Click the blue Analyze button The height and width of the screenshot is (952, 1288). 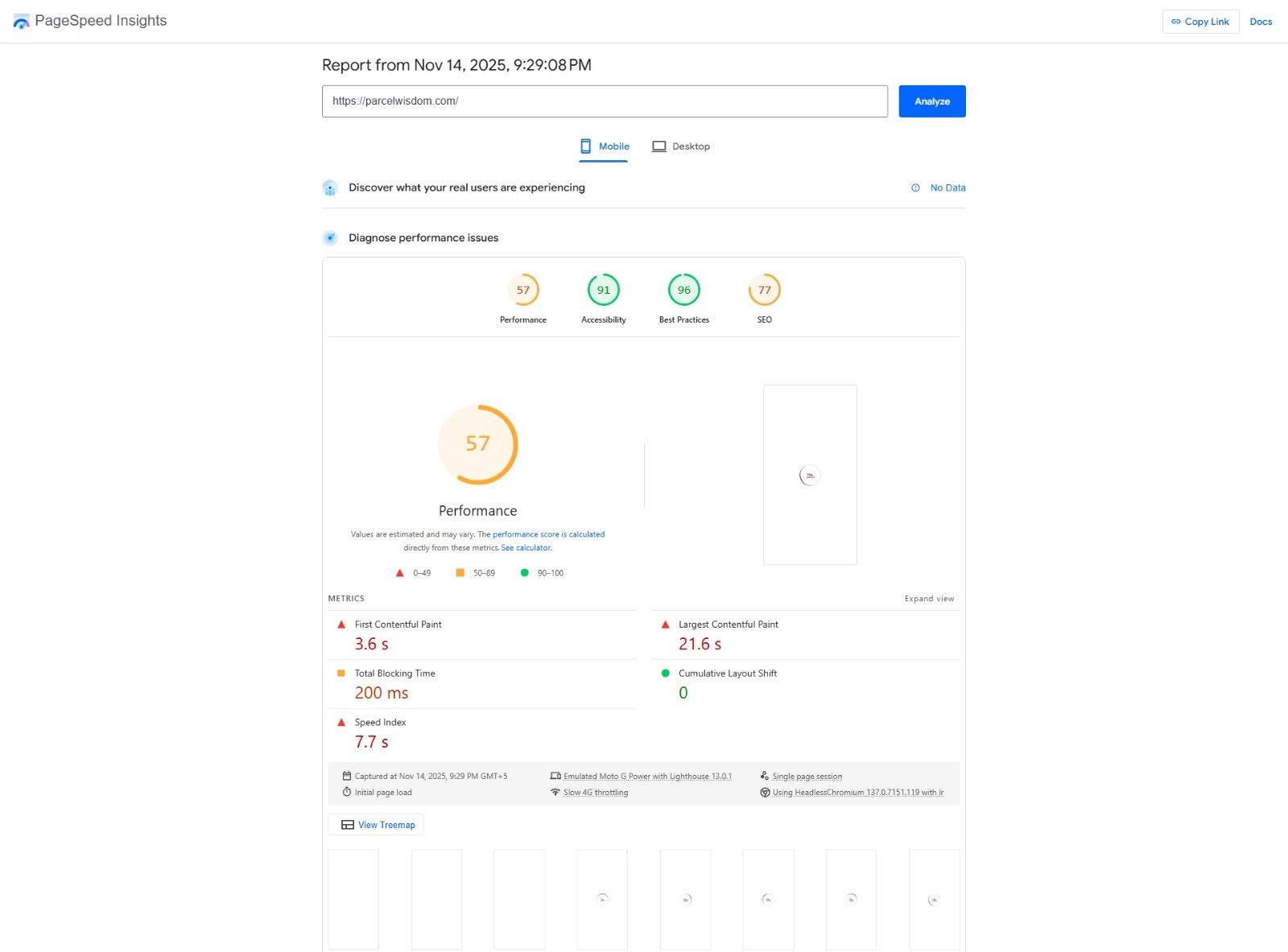[932, 101]
